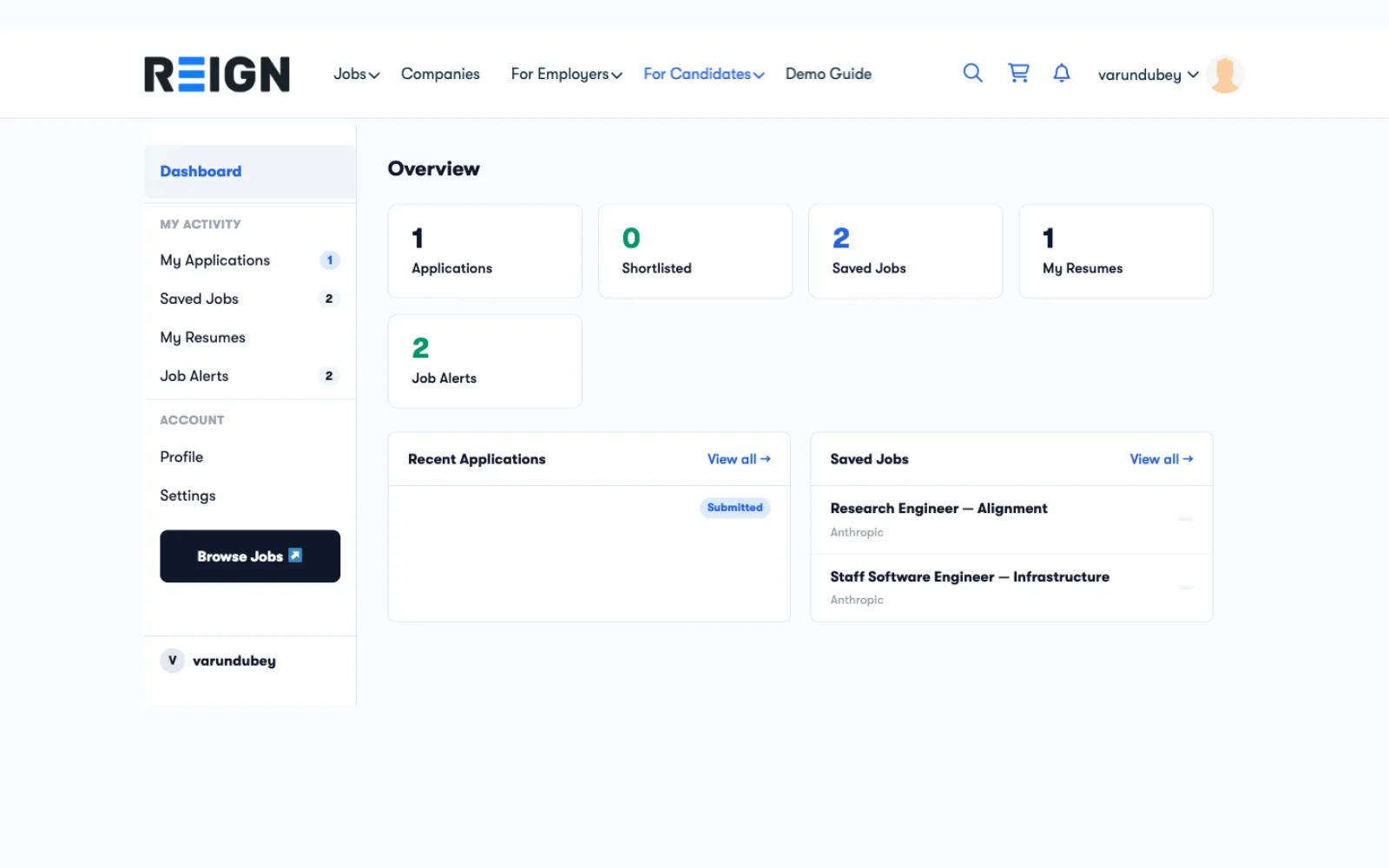Open Saved Jobs in the sidebar
Viewport: 1389px width, 868px height.
[x=250, y=299]
